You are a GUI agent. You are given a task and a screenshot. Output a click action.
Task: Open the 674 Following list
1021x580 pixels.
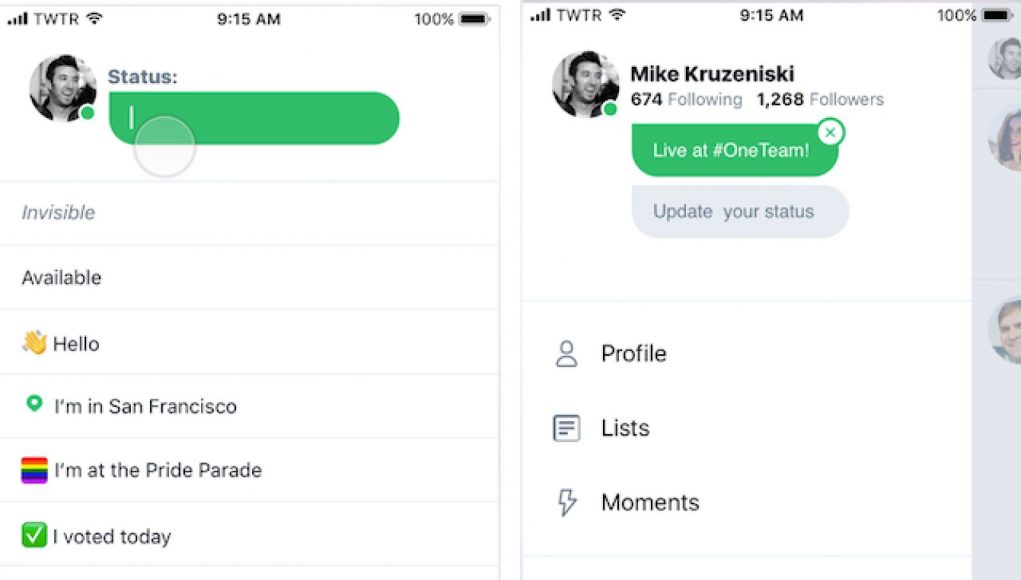[x=686, y=100]
